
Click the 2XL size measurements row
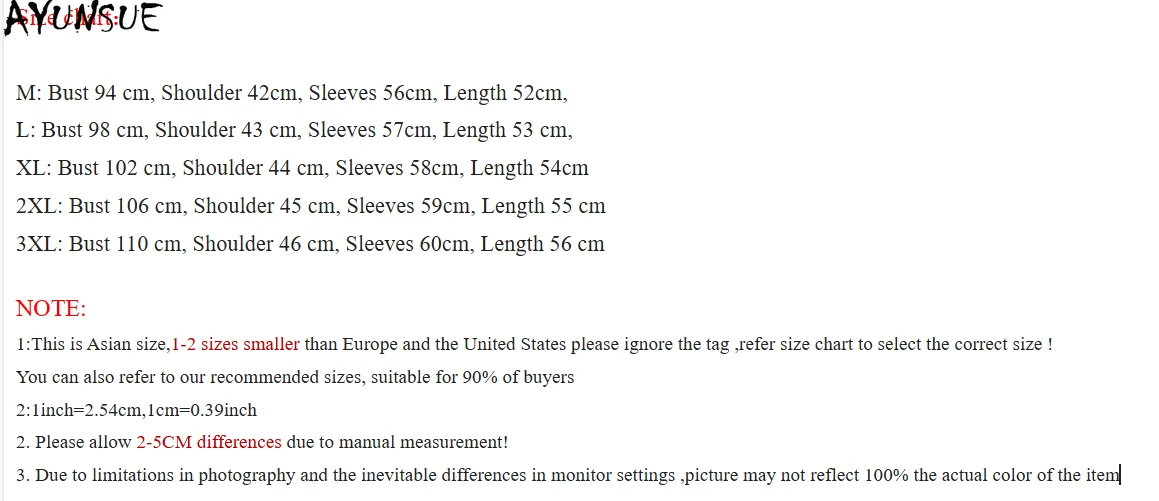(x=310, y=206)
